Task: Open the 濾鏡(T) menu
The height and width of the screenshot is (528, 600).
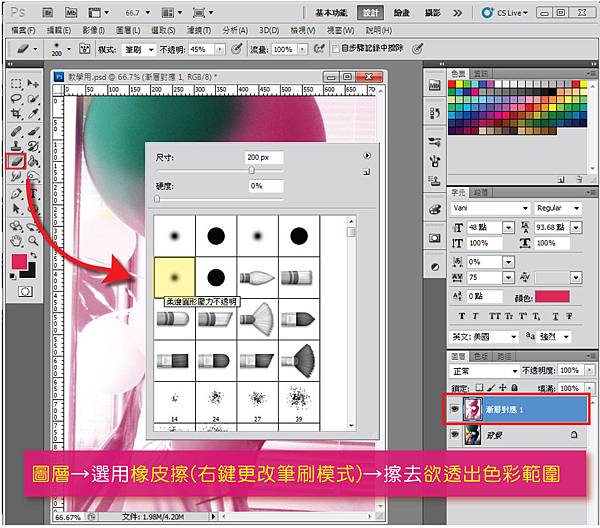Action: pyautogui.click(x=199, y=30)
